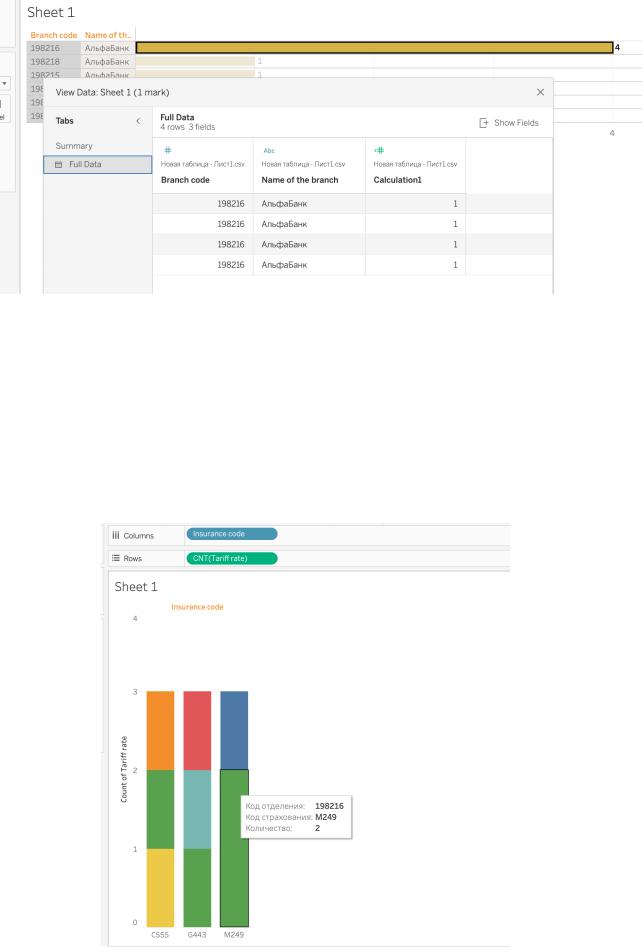Click the M249 axis label

click(x=234, y=934)
